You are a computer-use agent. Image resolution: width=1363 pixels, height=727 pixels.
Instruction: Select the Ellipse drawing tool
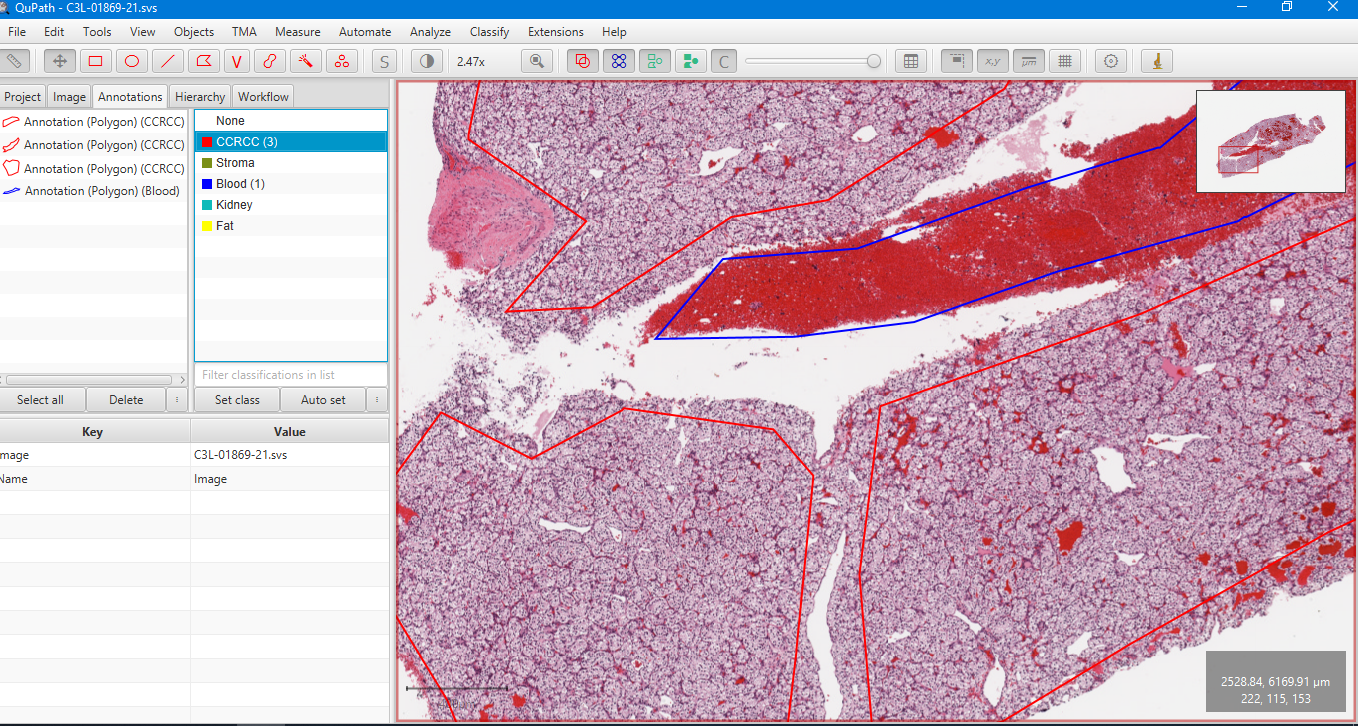coord(131,61)
